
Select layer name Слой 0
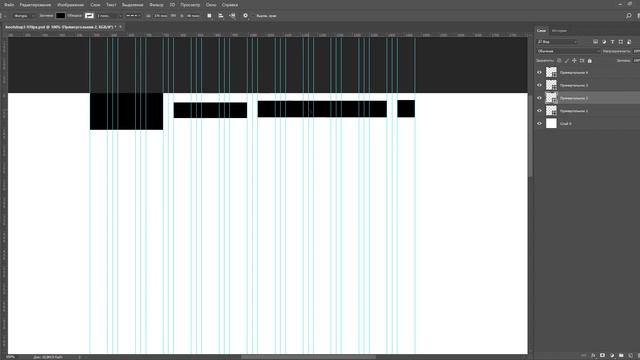point(565,124)
